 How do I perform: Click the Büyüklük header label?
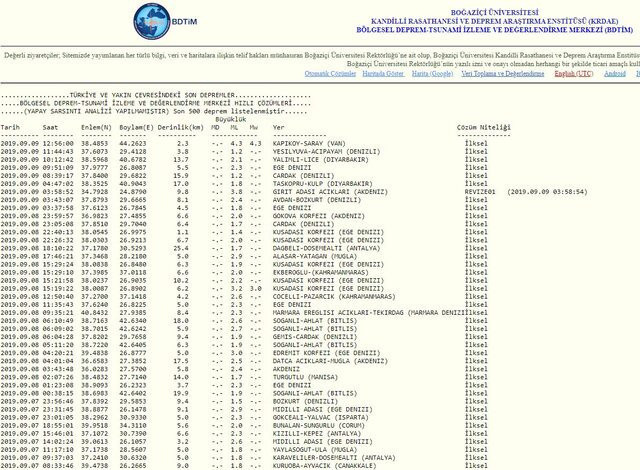231,120
